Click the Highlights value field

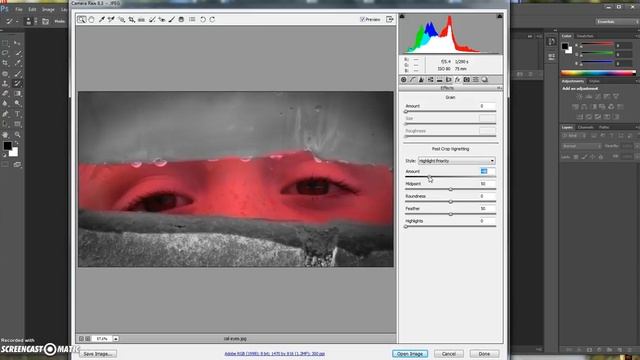click(487, 221)
